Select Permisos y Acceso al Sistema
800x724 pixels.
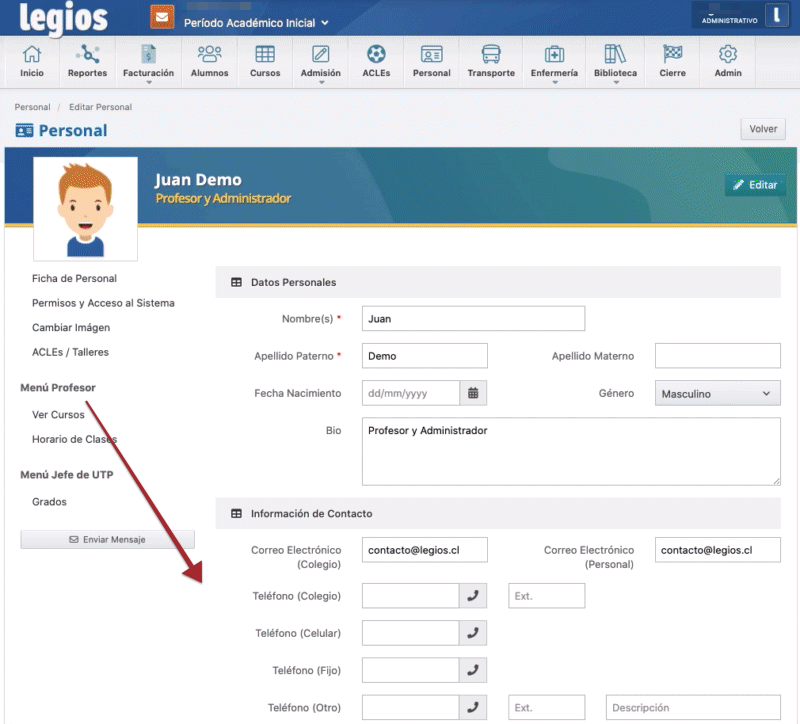pos(103,303)
